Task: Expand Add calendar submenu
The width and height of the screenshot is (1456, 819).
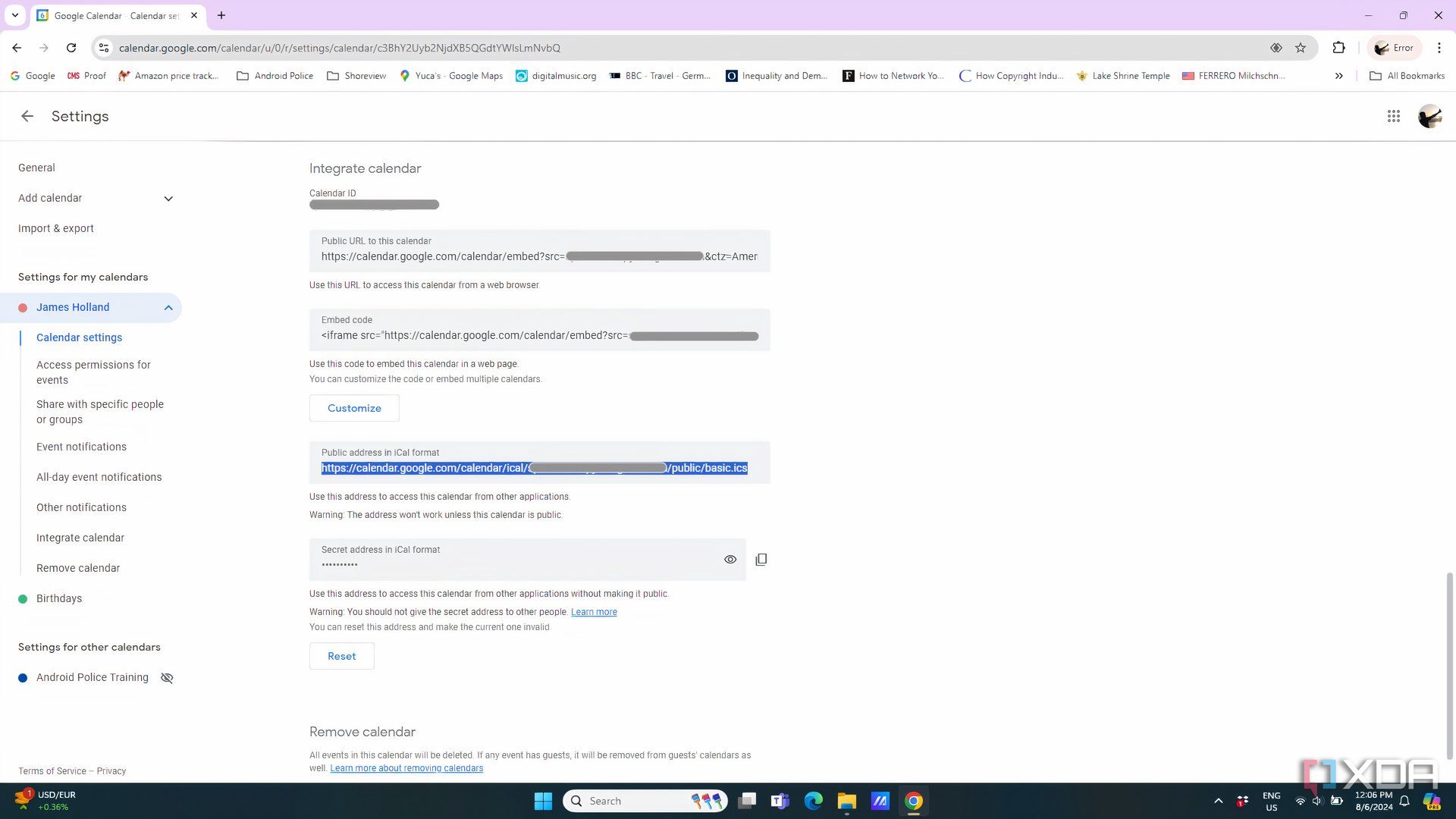Action: [168, 199]
